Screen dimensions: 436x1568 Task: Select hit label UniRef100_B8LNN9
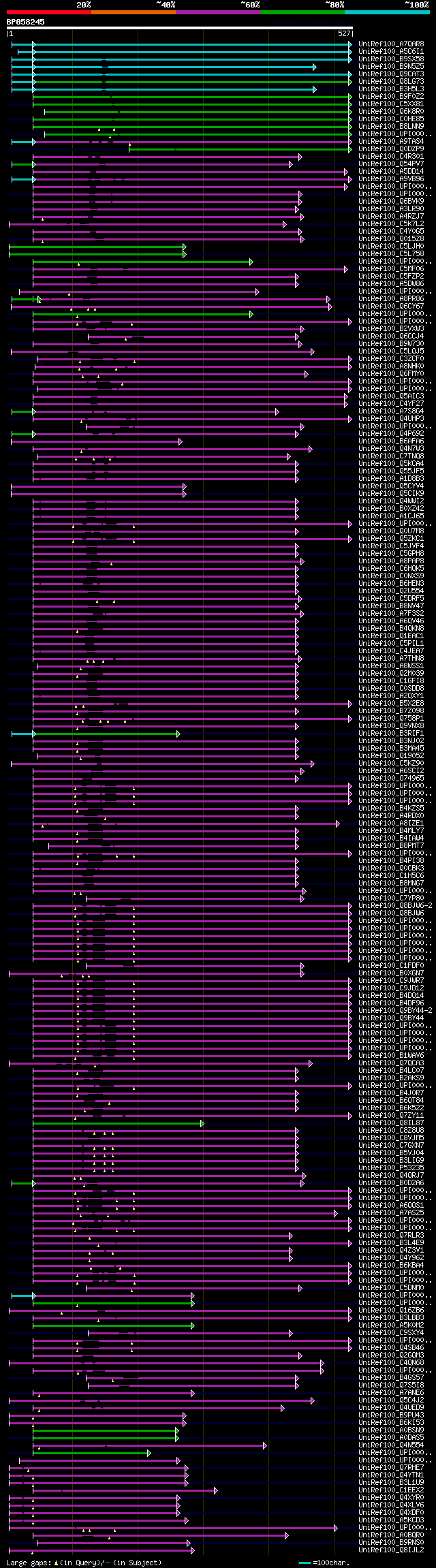[x=391, y=126]
